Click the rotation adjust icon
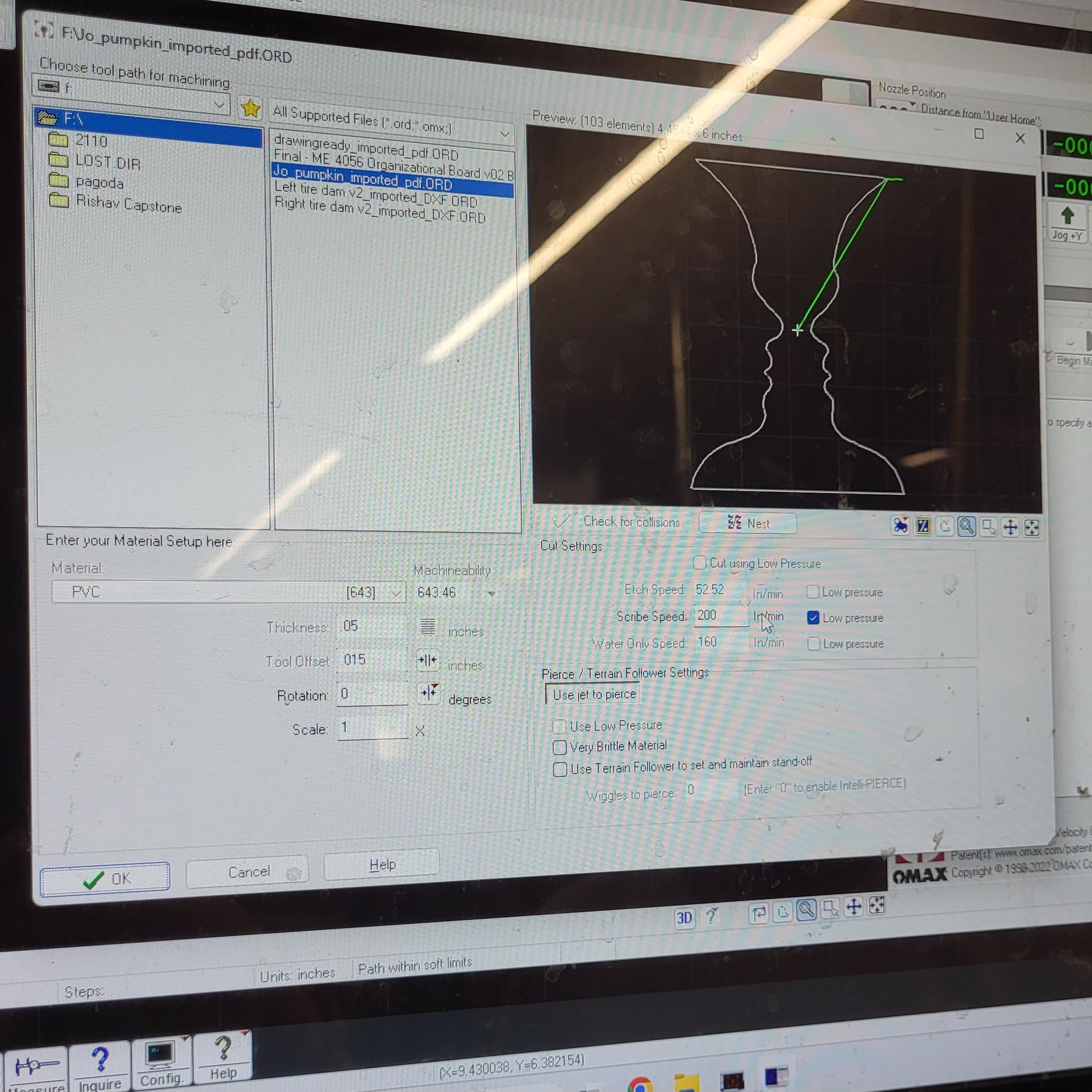This screenshot has height=1092, width=1092. [x=429, y=693]
